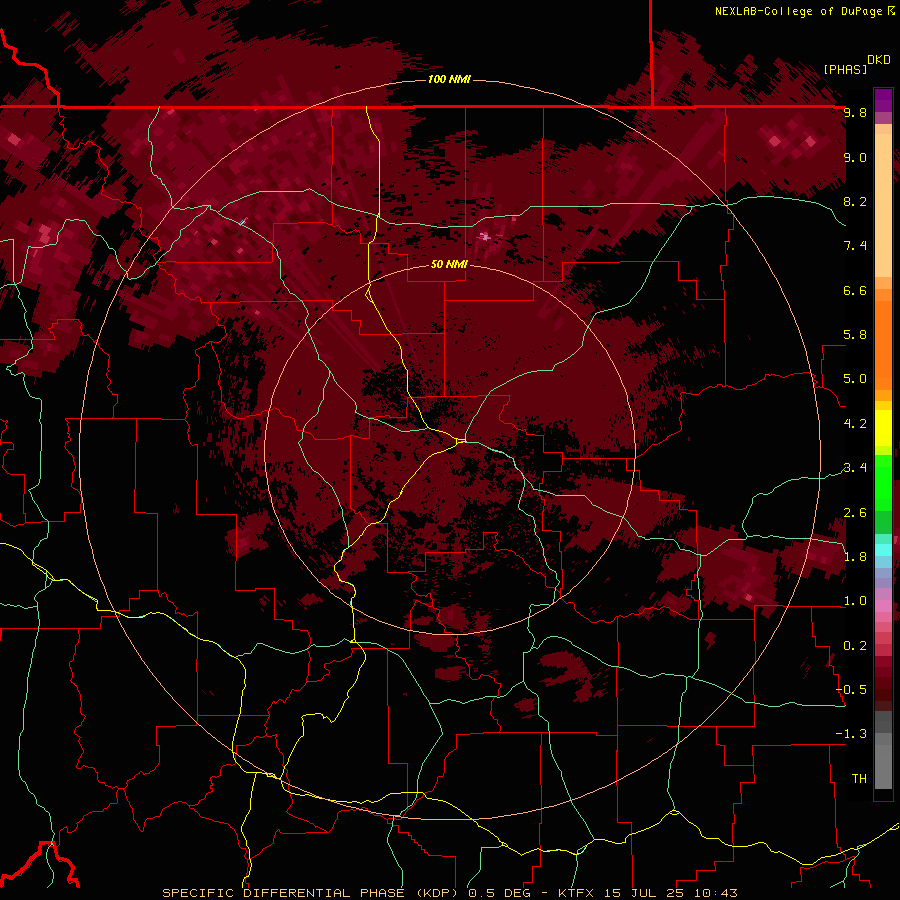Click the 3.4 scale value

click(855, 468)
